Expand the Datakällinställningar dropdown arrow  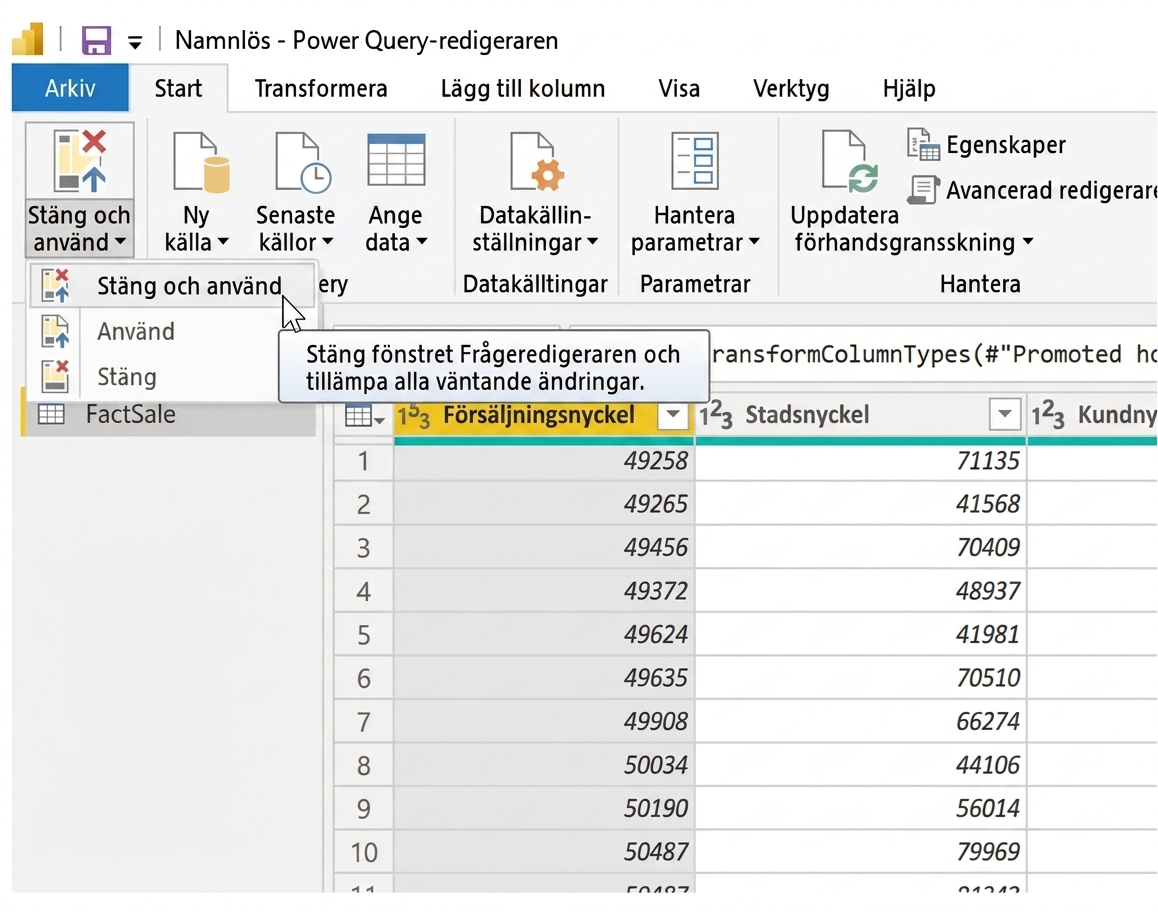(592, 242)
